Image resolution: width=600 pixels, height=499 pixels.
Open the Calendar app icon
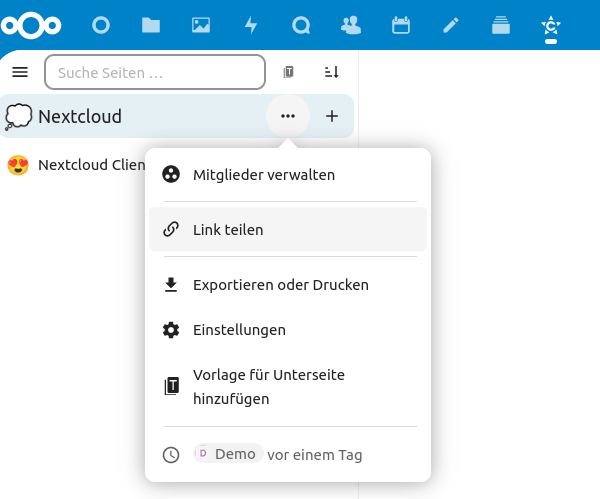tap(401, 26)
